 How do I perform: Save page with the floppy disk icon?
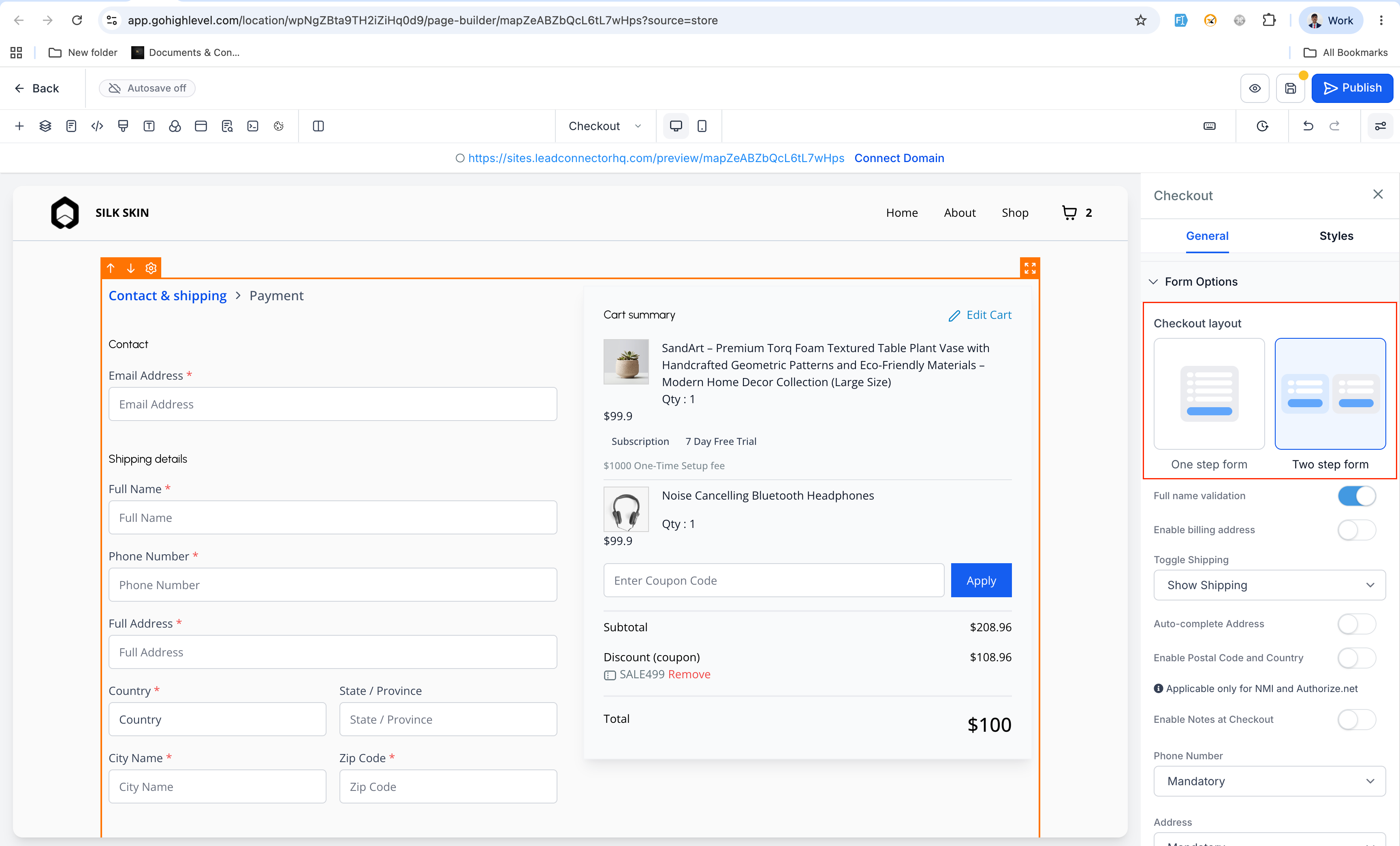click(1290, 88)
